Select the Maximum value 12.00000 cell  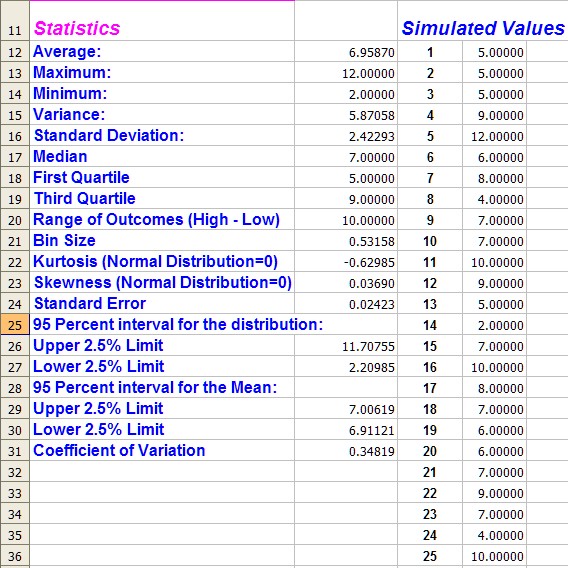point(346,72)
